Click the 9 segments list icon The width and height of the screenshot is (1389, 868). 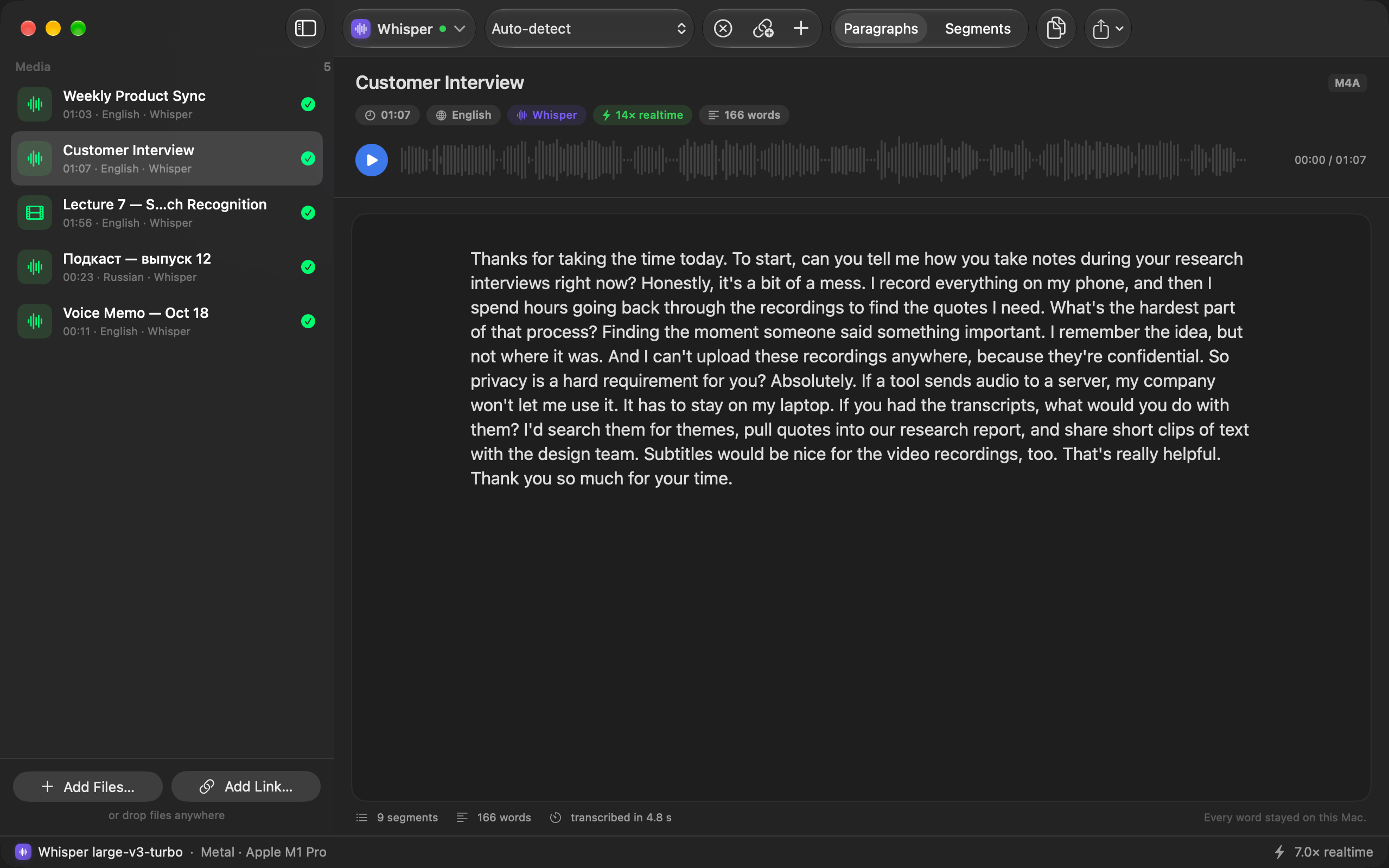(x=361, y=818)
